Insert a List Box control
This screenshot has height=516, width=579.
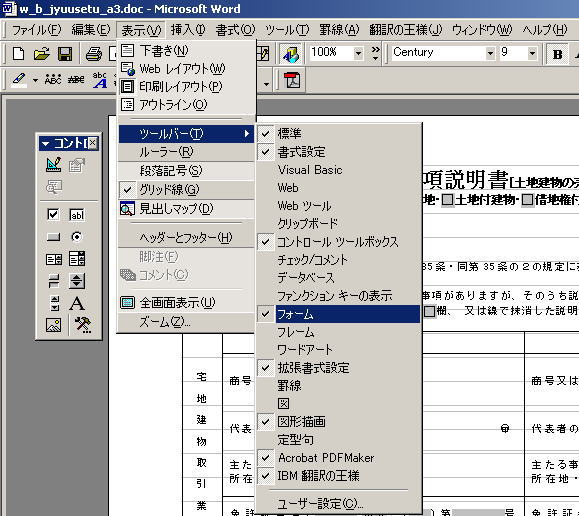54,259
